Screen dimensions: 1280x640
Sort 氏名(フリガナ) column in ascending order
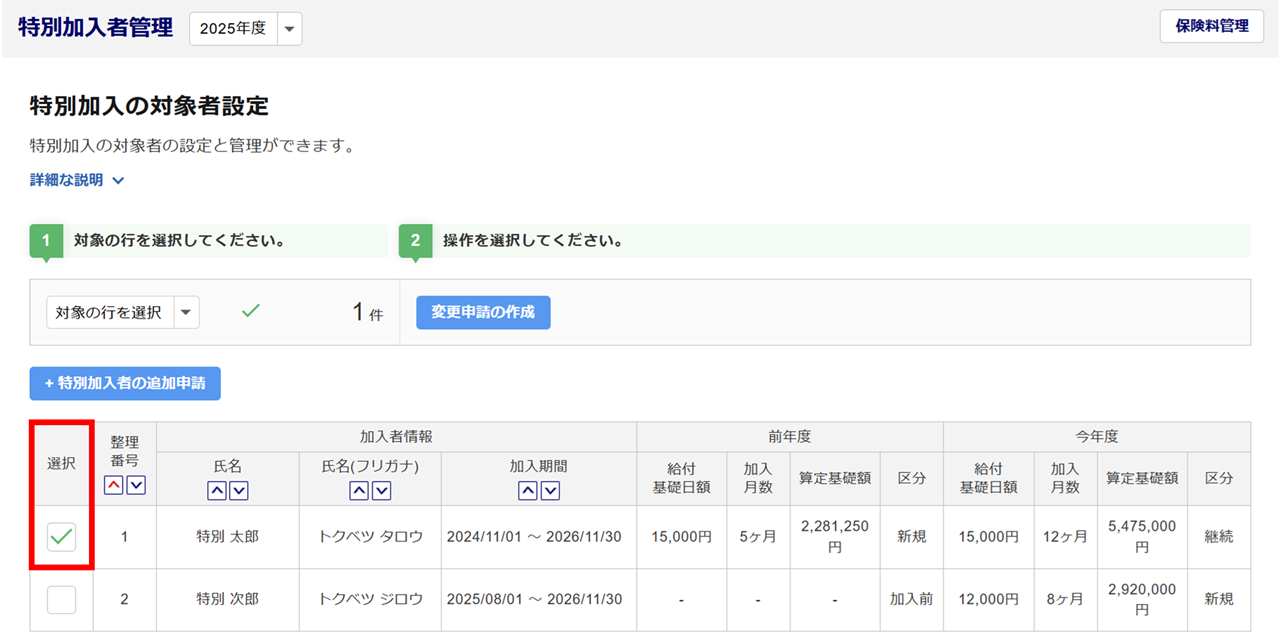[359, 490]
